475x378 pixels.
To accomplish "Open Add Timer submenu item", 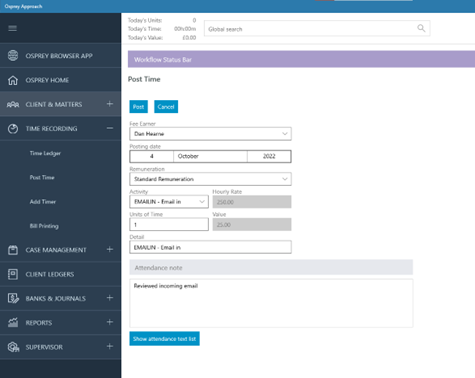I will tap(43, 202).
